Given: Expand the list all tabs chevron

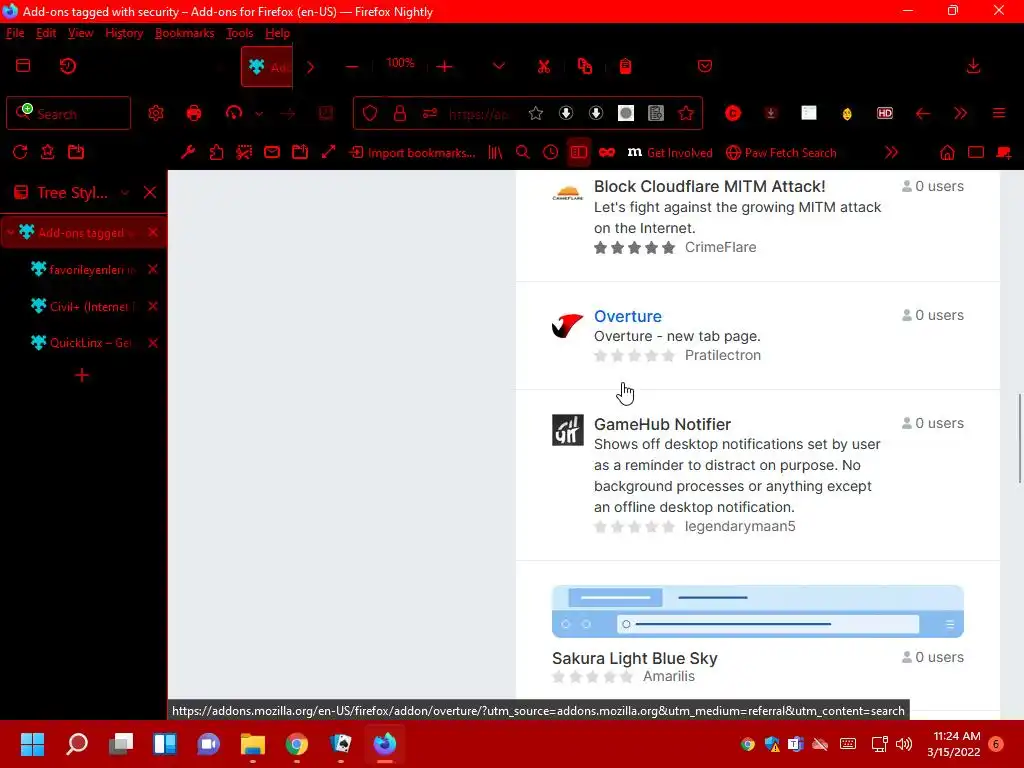Looking at the screenshot, I should point(498,67).
